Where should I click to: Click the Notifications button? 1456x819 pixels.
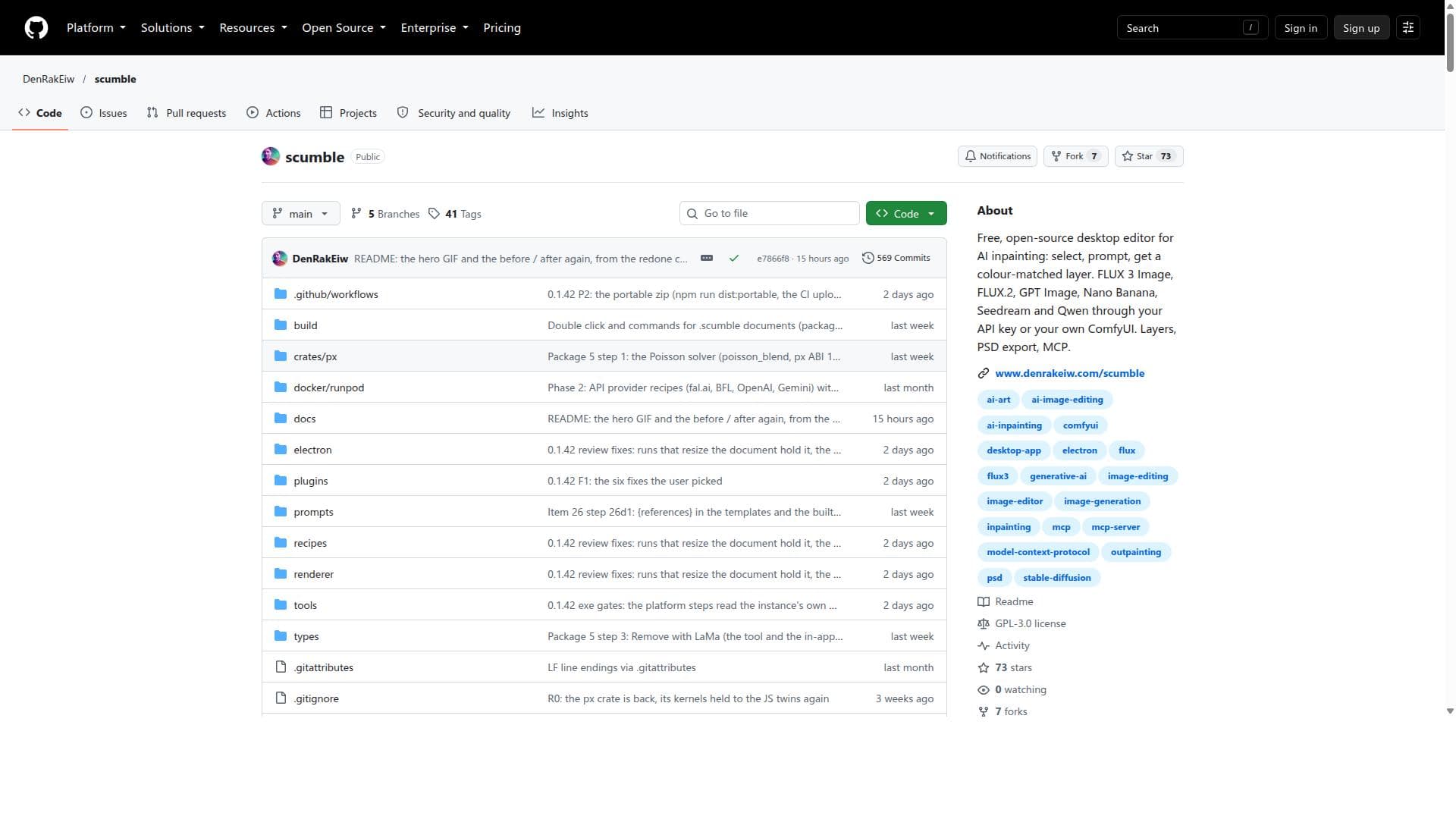997,156
